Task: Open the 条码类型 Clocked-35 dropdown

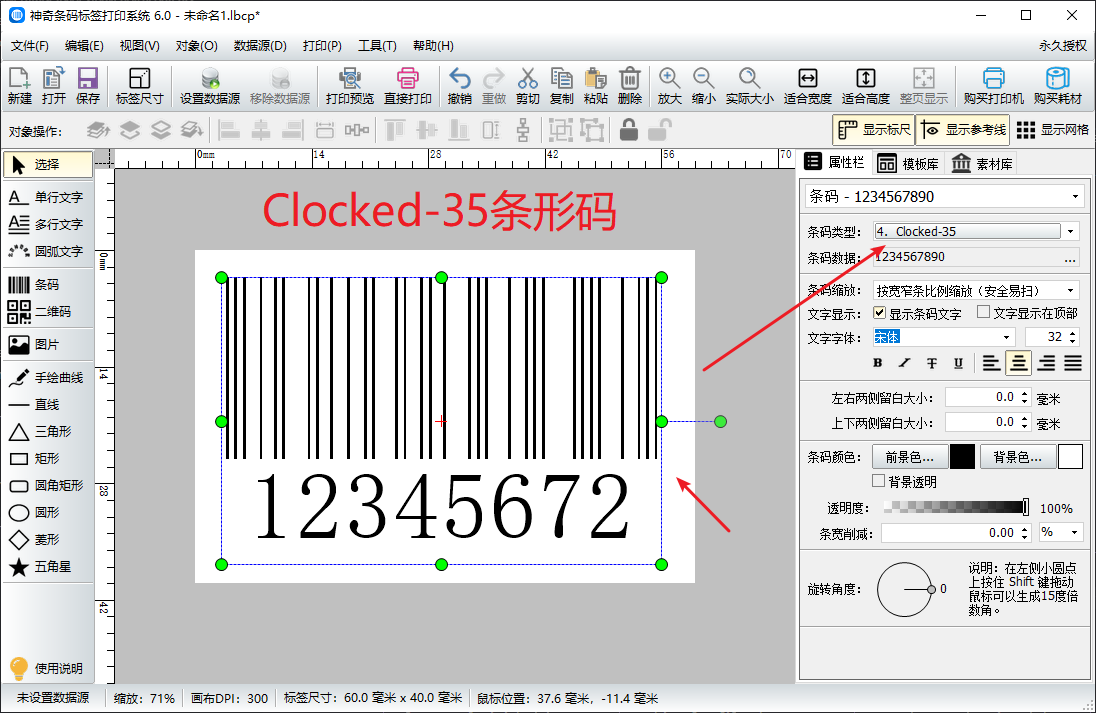Action: click(1070, 231)
